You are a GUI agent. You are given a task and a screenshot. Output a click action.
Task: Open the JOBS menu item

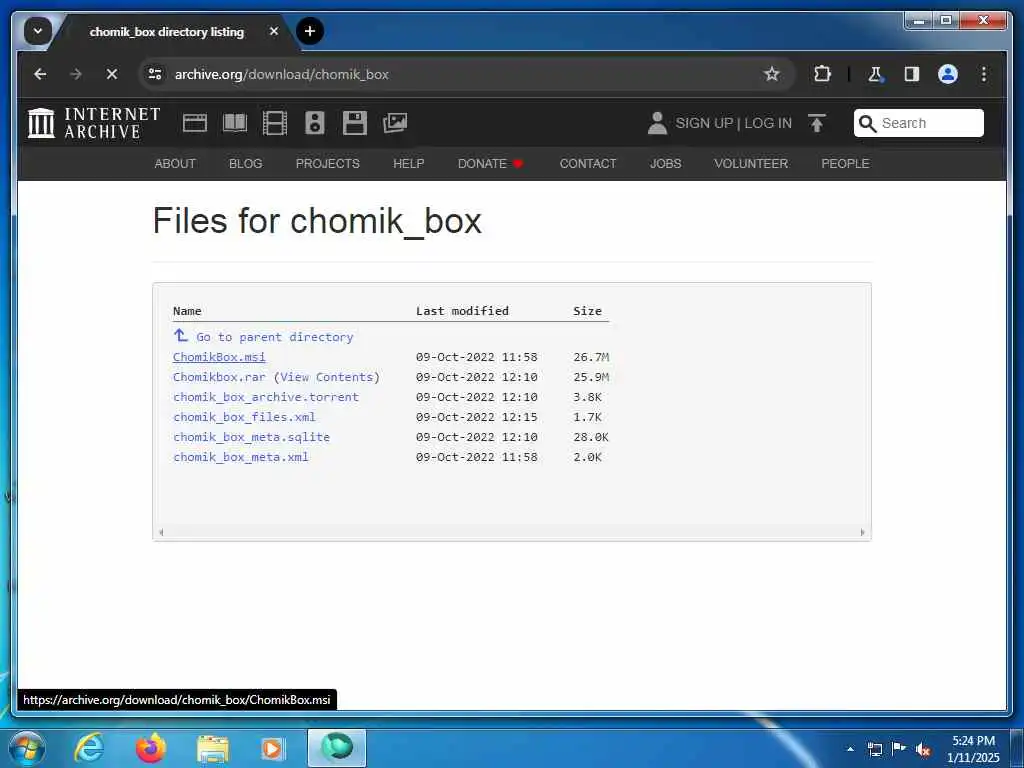coord(665,164)
